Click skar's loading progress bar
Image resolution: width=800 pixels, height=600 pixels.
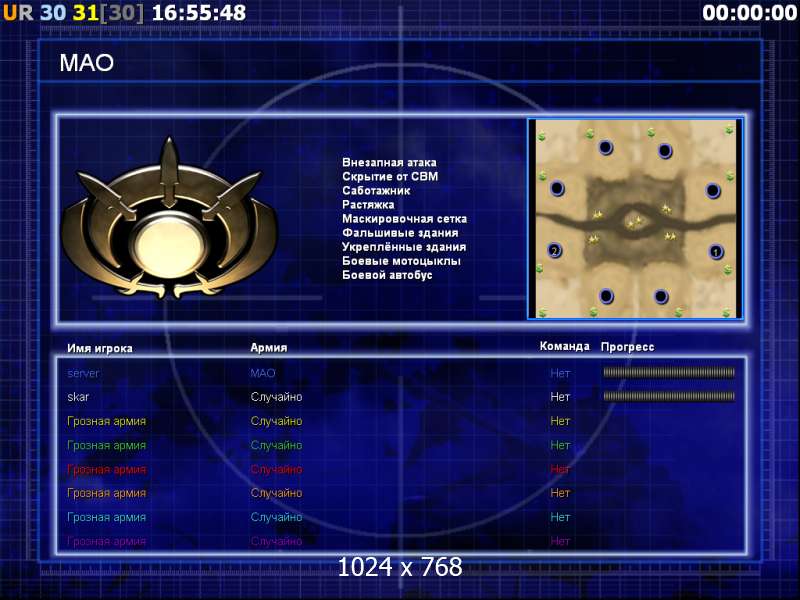tap(669, 396)
